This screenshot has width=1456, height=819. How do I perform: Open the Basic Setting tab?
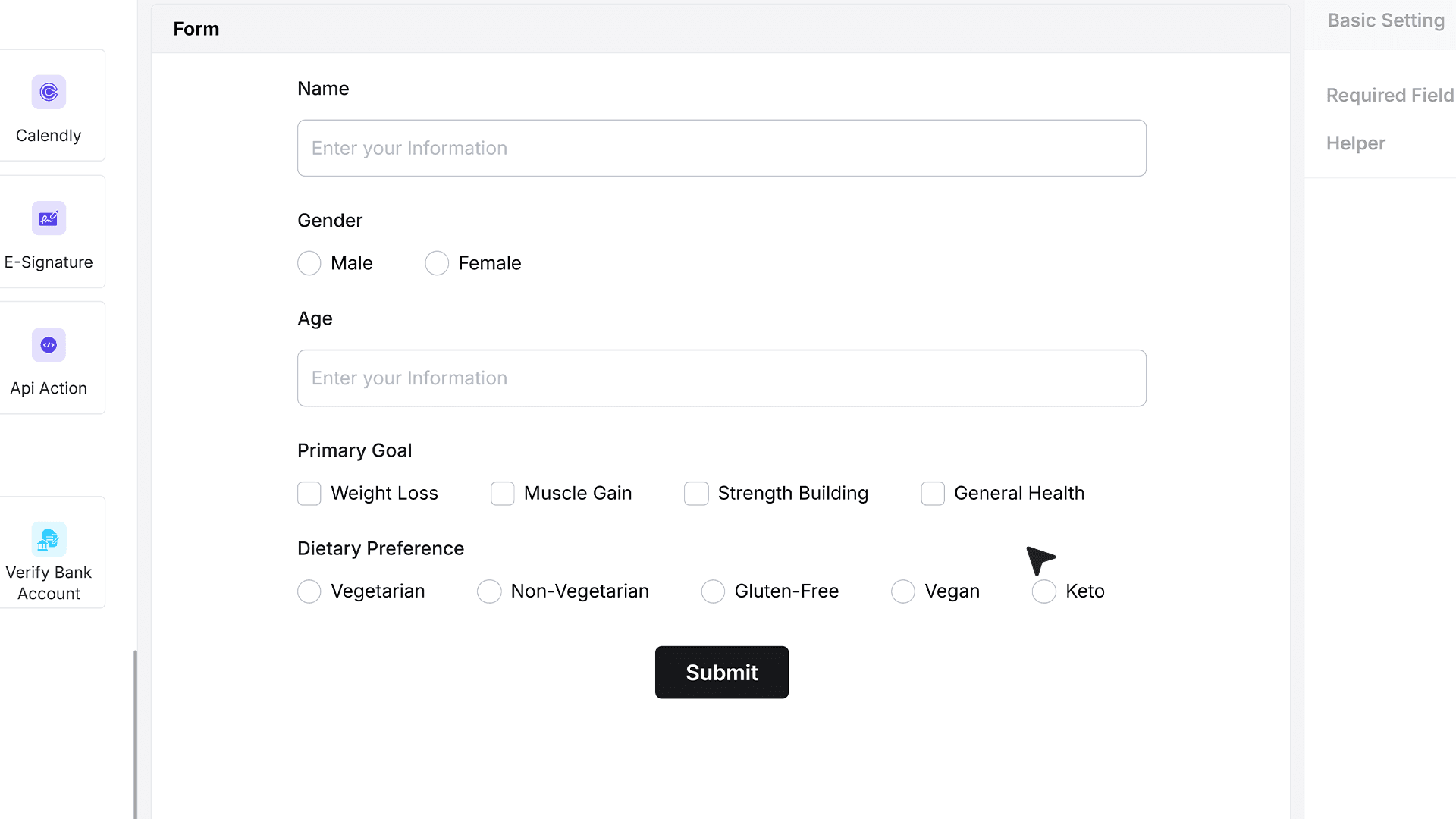click(x=1385, y=20)
